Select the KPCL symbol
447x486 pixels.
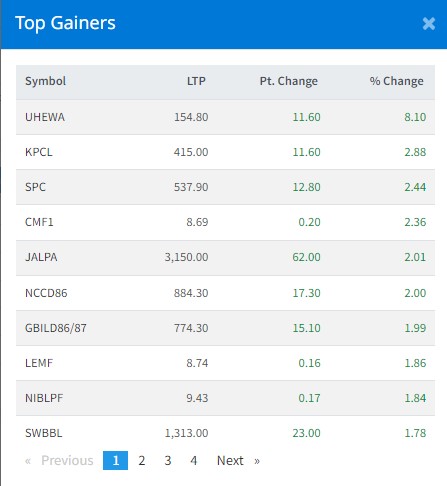tap(39, 152)
